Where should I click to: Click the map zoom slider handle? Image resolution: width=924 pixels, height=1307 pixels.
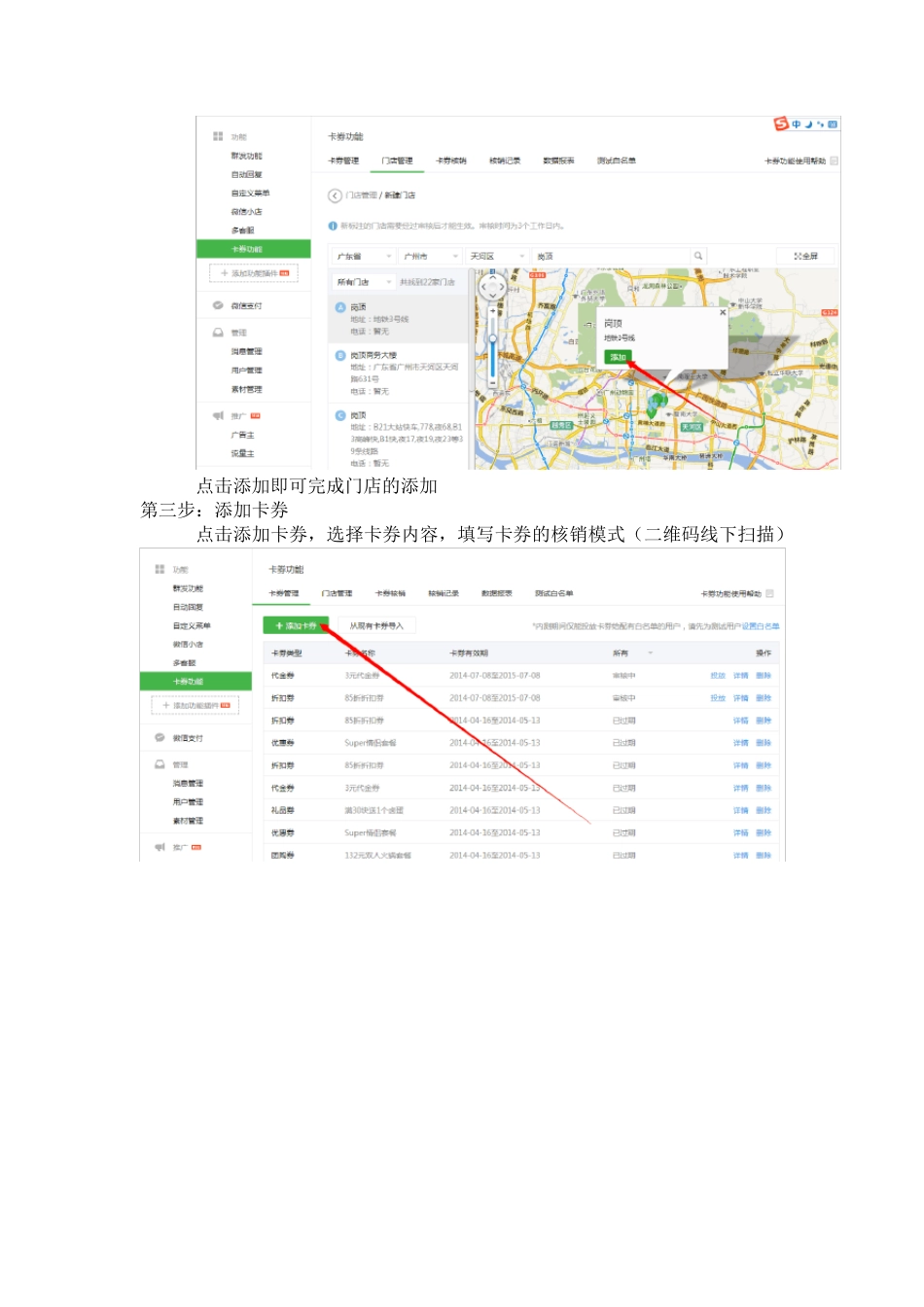coord(493,339)
